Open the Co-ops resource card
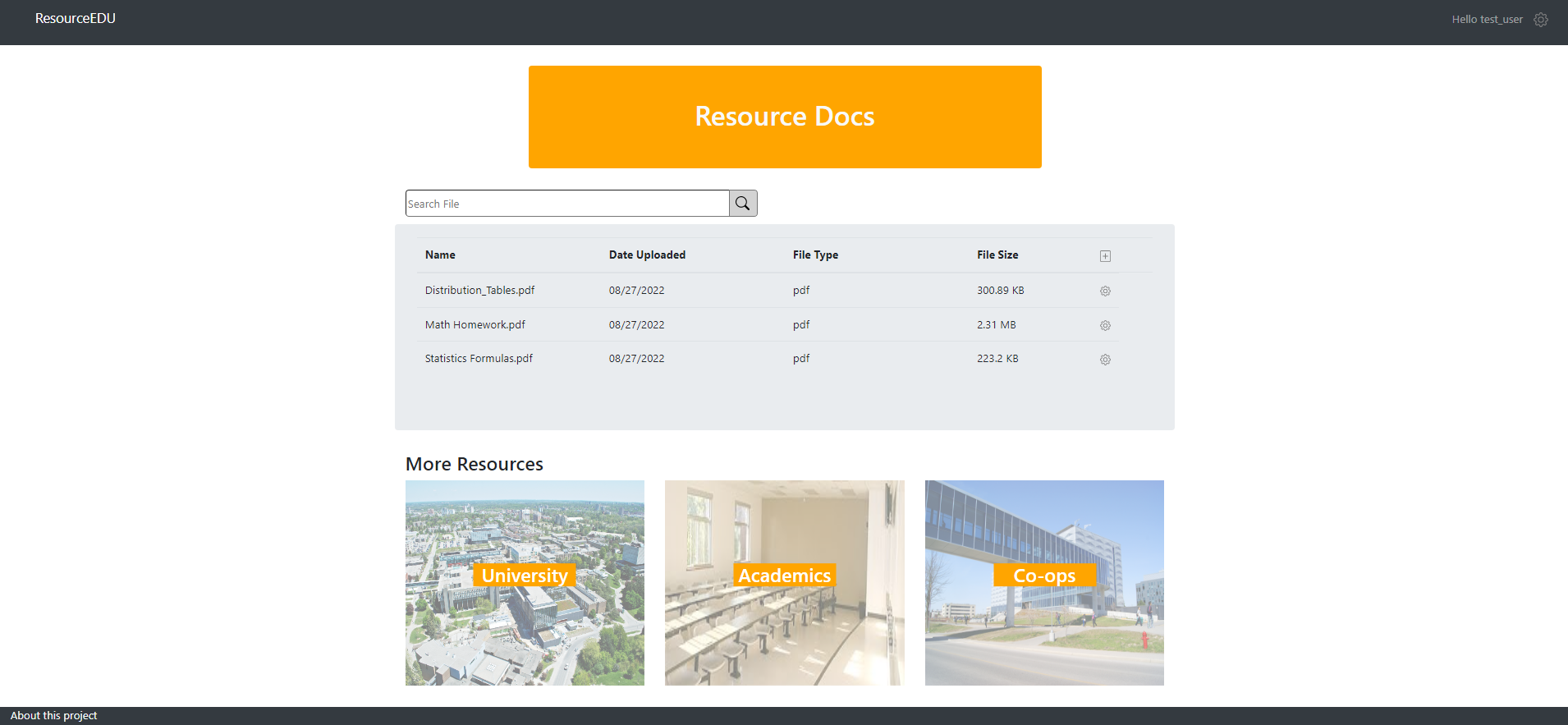 click(1044, 583)
